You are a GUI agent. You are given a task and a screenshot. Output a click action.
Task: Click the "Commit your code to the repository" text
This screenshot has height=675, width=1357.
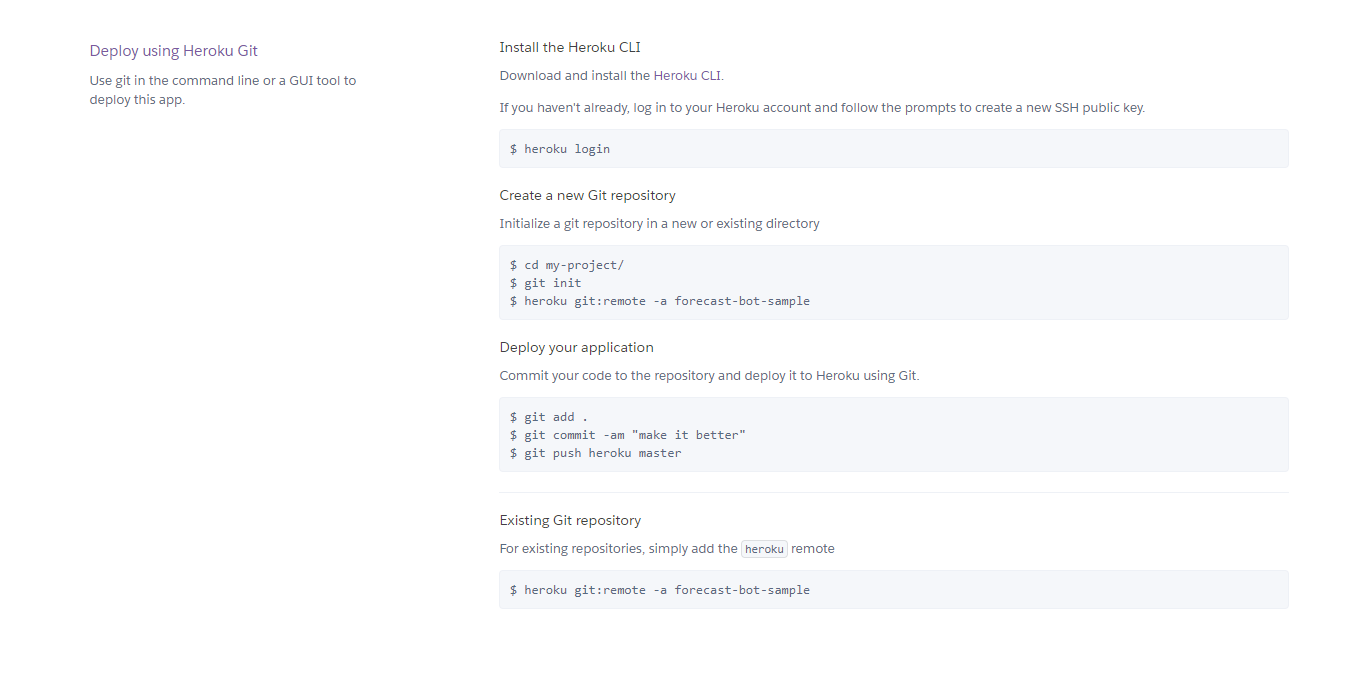[708, 375]
